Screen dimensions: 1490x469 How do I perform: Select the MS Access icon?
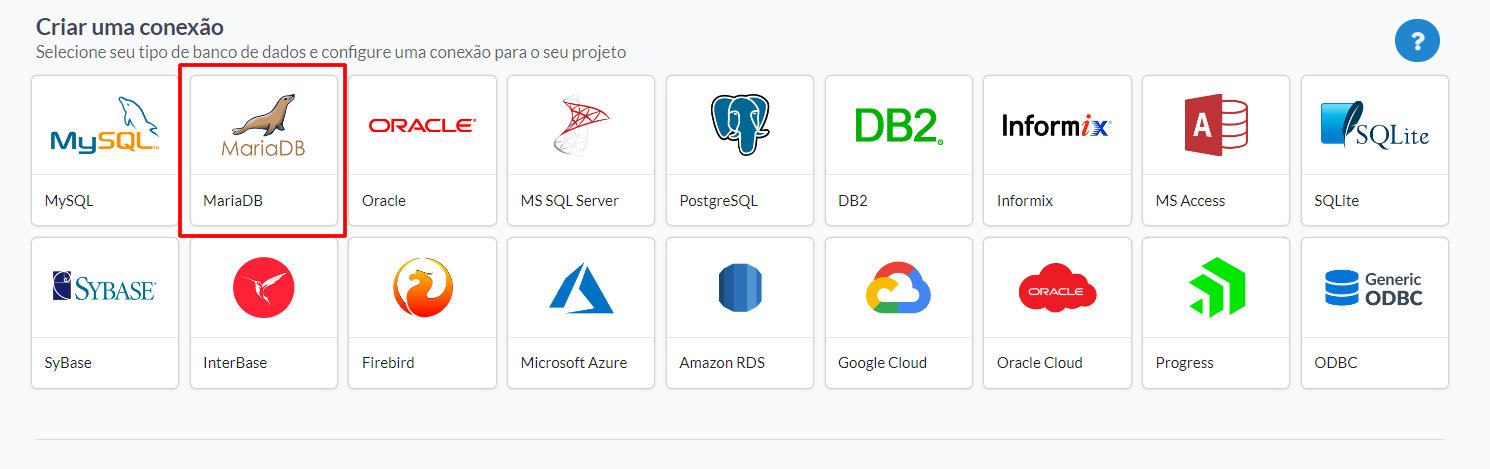point(1216,125)
